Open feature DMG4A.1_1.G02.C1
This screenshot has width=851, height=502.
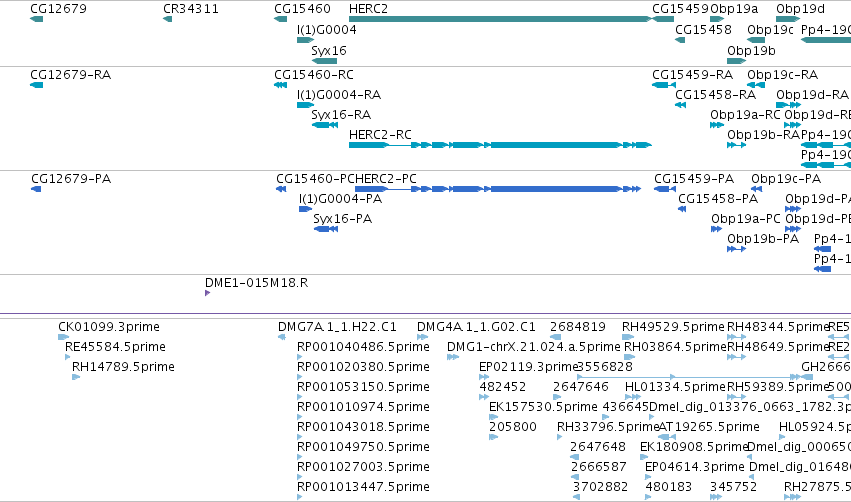tap(476, 327)
